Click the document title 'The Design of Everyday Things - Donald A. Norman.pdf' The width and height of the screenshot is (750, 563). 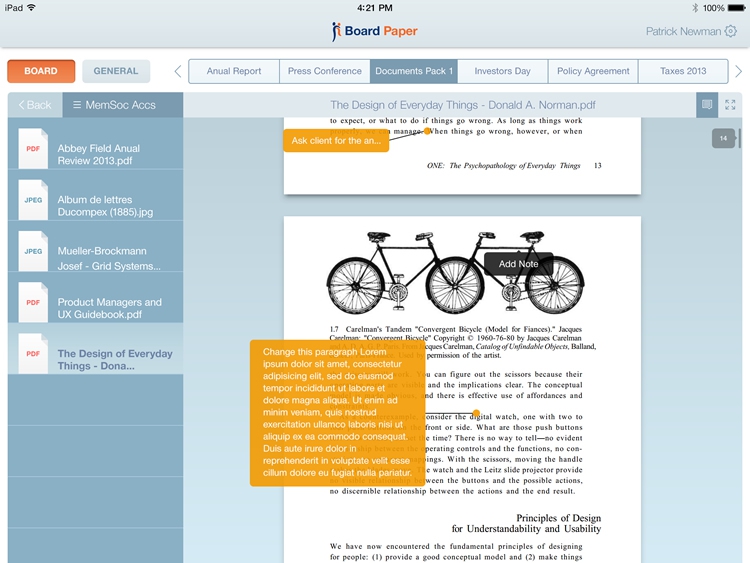pos(463,105)
